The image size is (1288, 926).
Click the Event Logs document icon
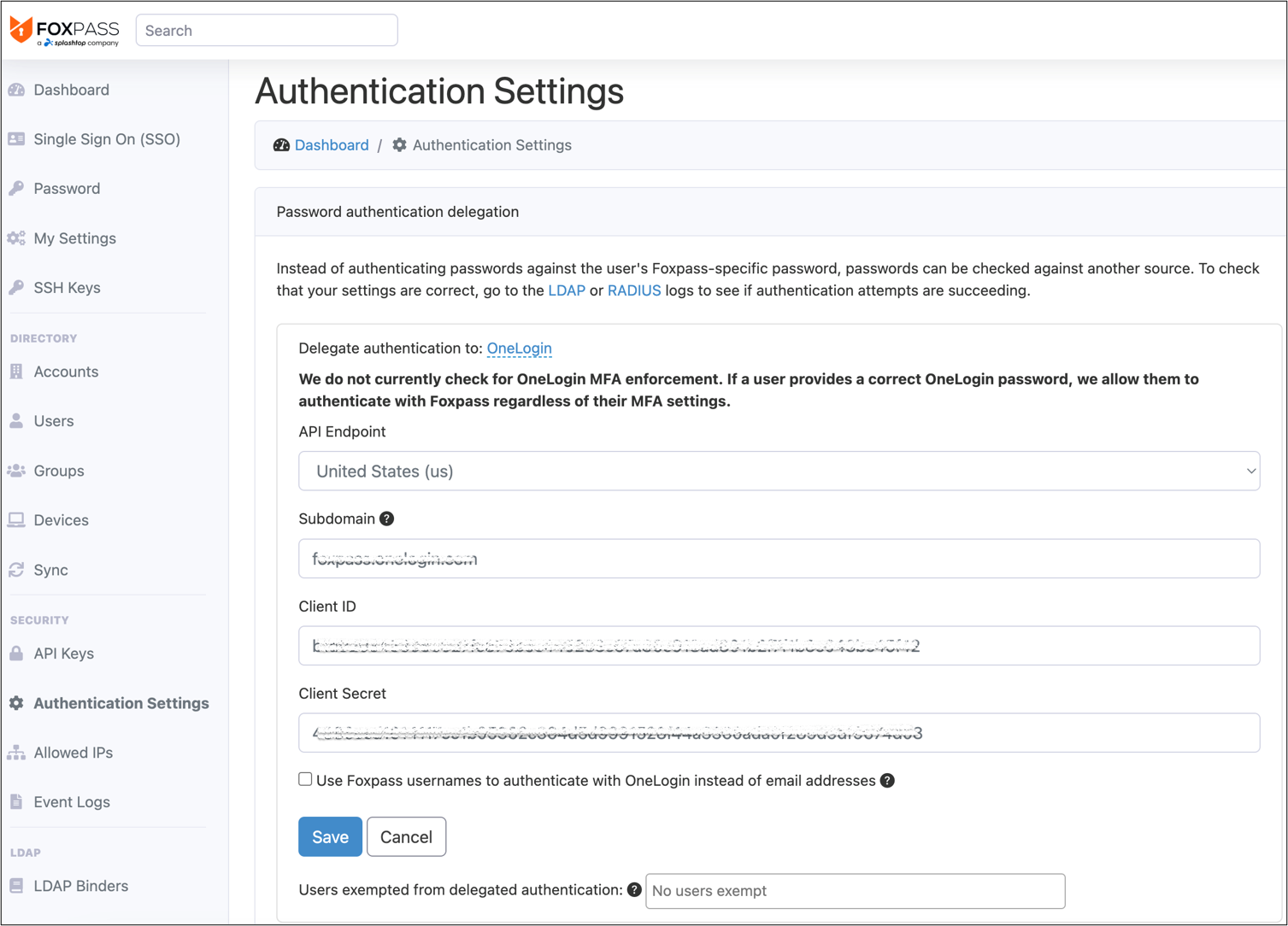[16, 802]
